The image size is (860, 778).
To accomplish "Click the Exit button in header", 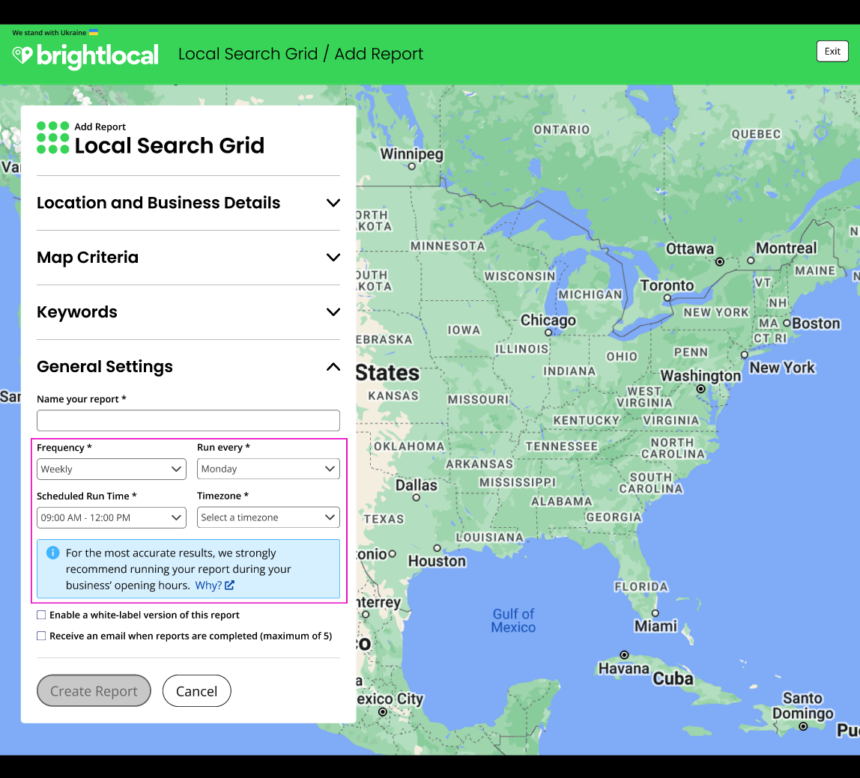I will 832,52.
